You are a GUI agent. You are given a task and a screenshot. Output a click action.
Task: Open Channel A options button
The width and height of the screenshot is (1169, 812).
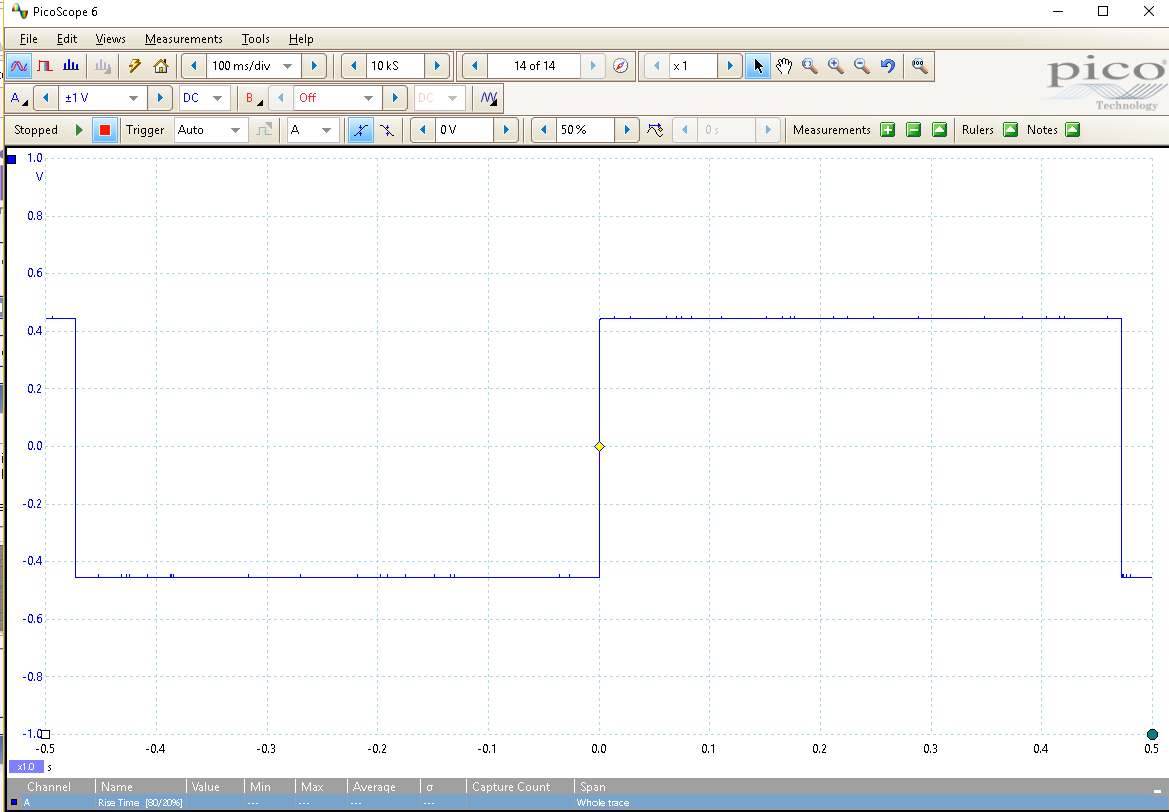[19, 98]
